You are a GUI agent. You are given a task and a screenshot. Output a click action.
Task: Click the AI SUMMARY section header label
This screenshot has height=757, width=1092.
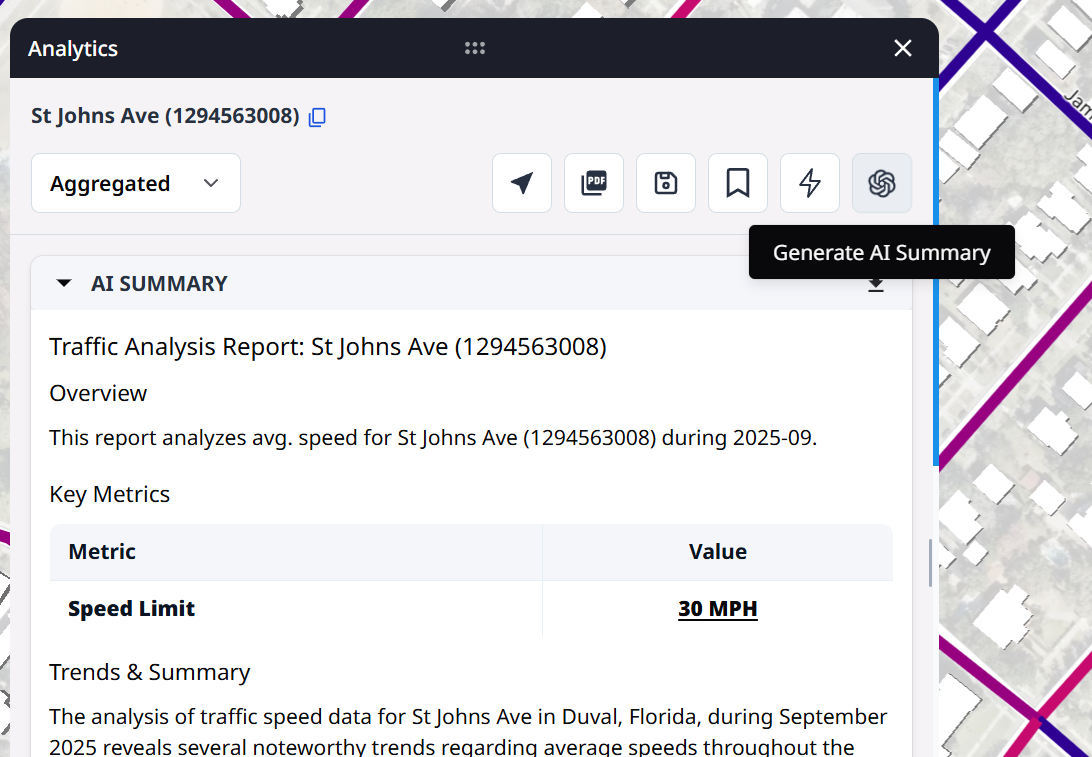pyautogui.click(x=159, y=284)
